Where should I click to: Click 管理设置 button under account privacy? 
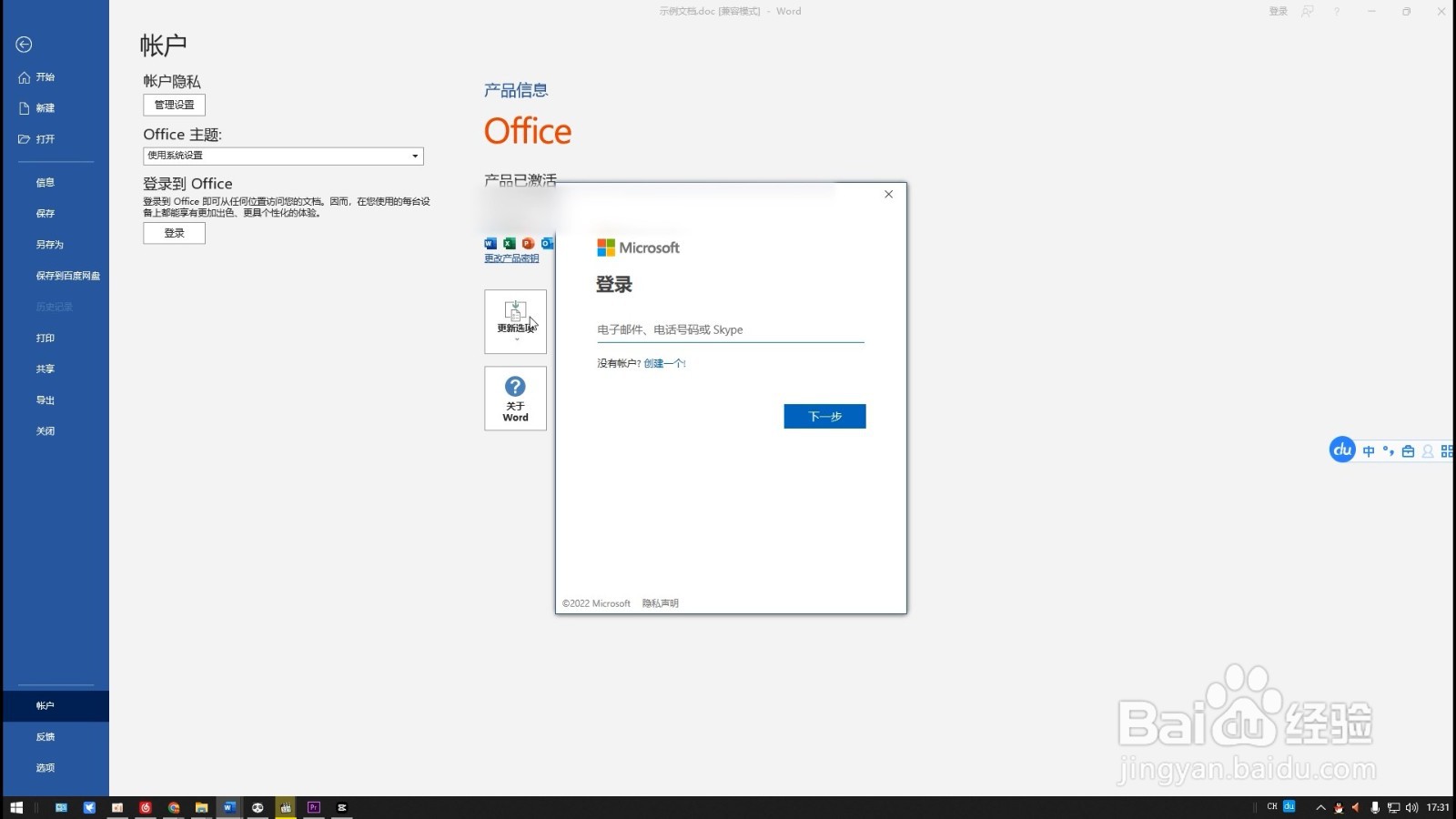pyautogui.click(x=174, y=105)
